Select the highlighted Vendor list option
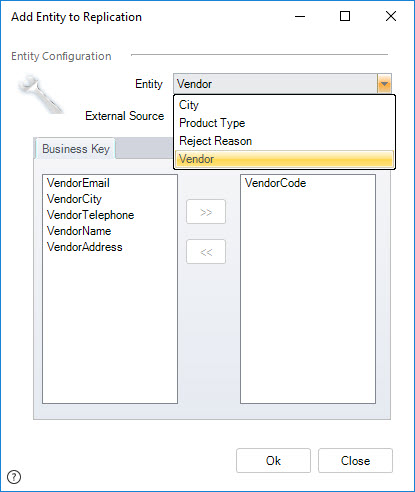Screen dimensions: 415x492 (x=284, y=159)
